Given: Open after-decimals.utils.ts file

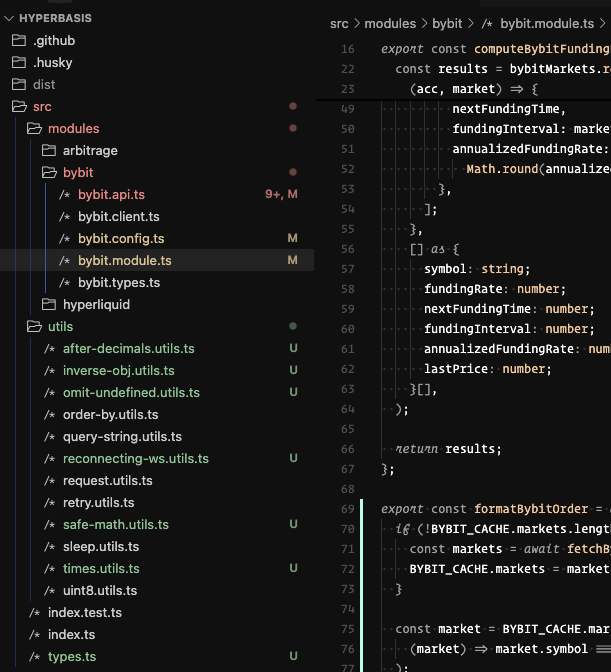Looking at the screenshot, I should [x=129, y=348].
